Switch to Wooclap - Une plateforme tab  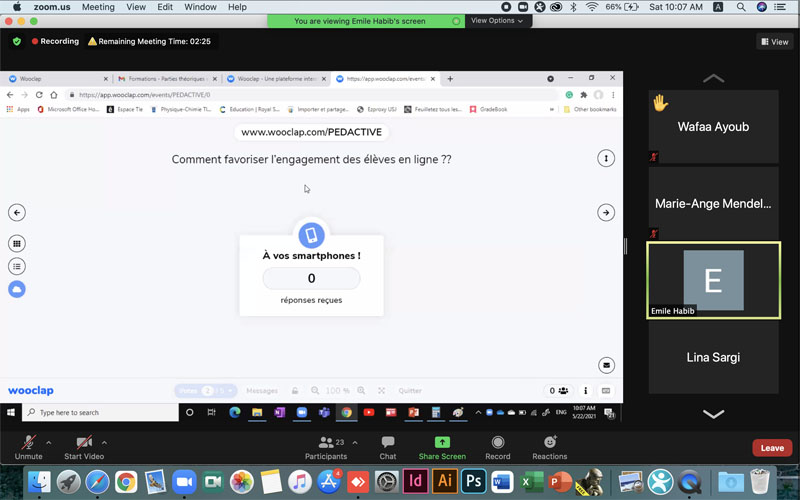click(x=276, y=79)
